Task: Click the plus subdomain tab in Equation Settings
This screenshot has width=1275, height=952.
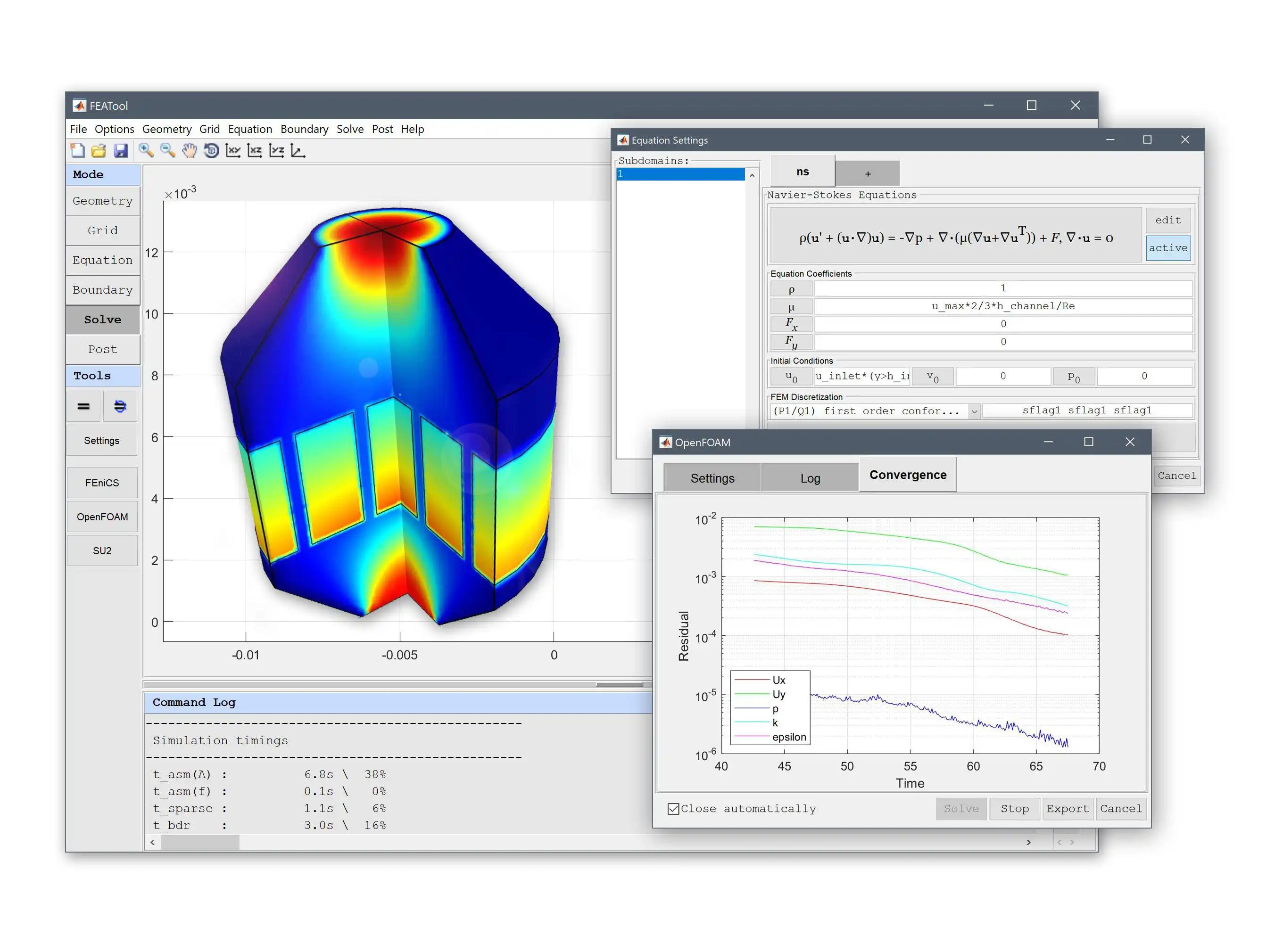Action: coord(866,173)
